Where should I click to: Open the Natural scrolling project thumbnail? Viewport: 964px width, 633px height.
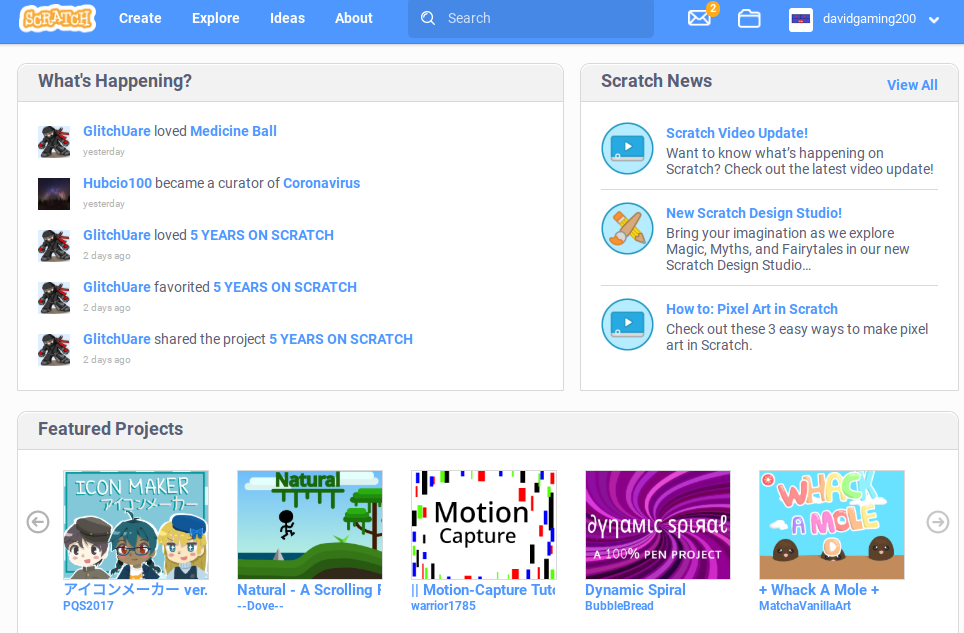click(310, 525)
